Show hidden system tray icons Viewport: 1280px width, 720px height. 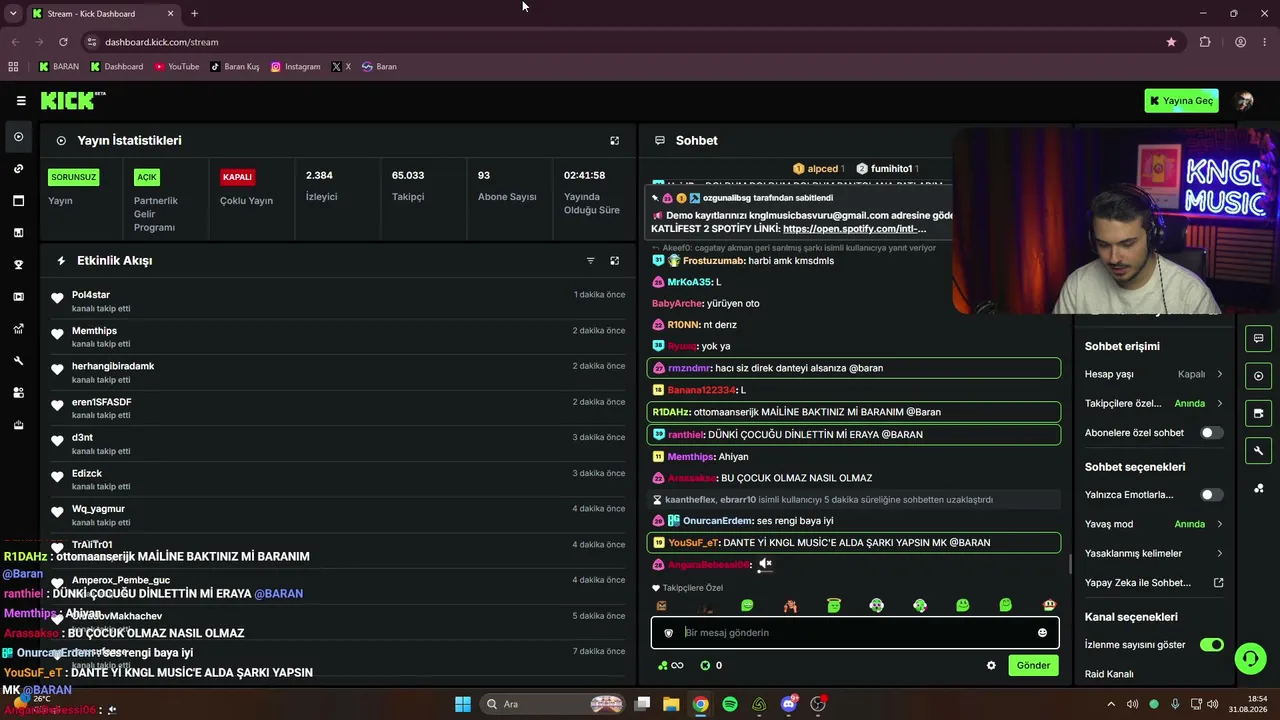(1110, 704)
